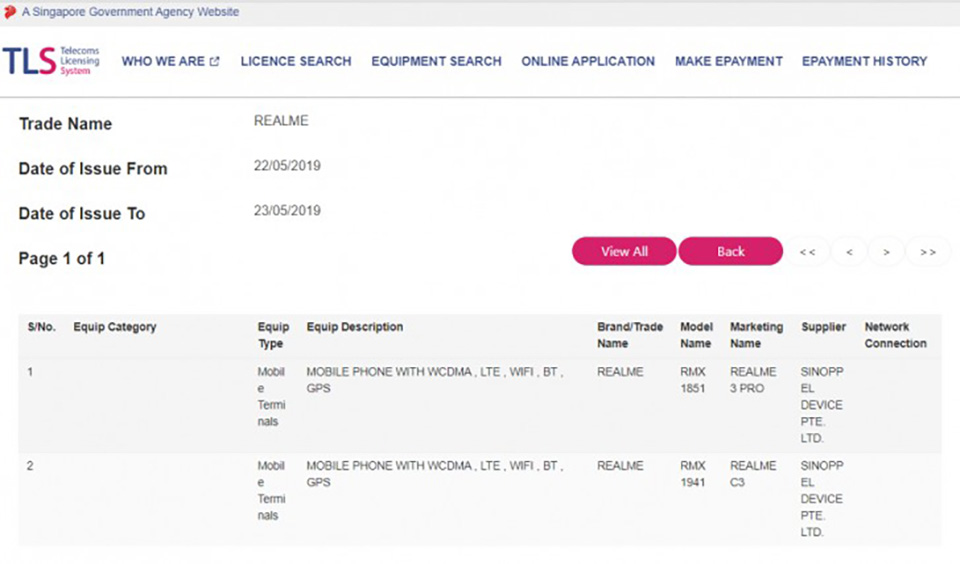The image size is (960, 564).
Task: Click row 1 equipment description text
Action: [x=434, y=380]
